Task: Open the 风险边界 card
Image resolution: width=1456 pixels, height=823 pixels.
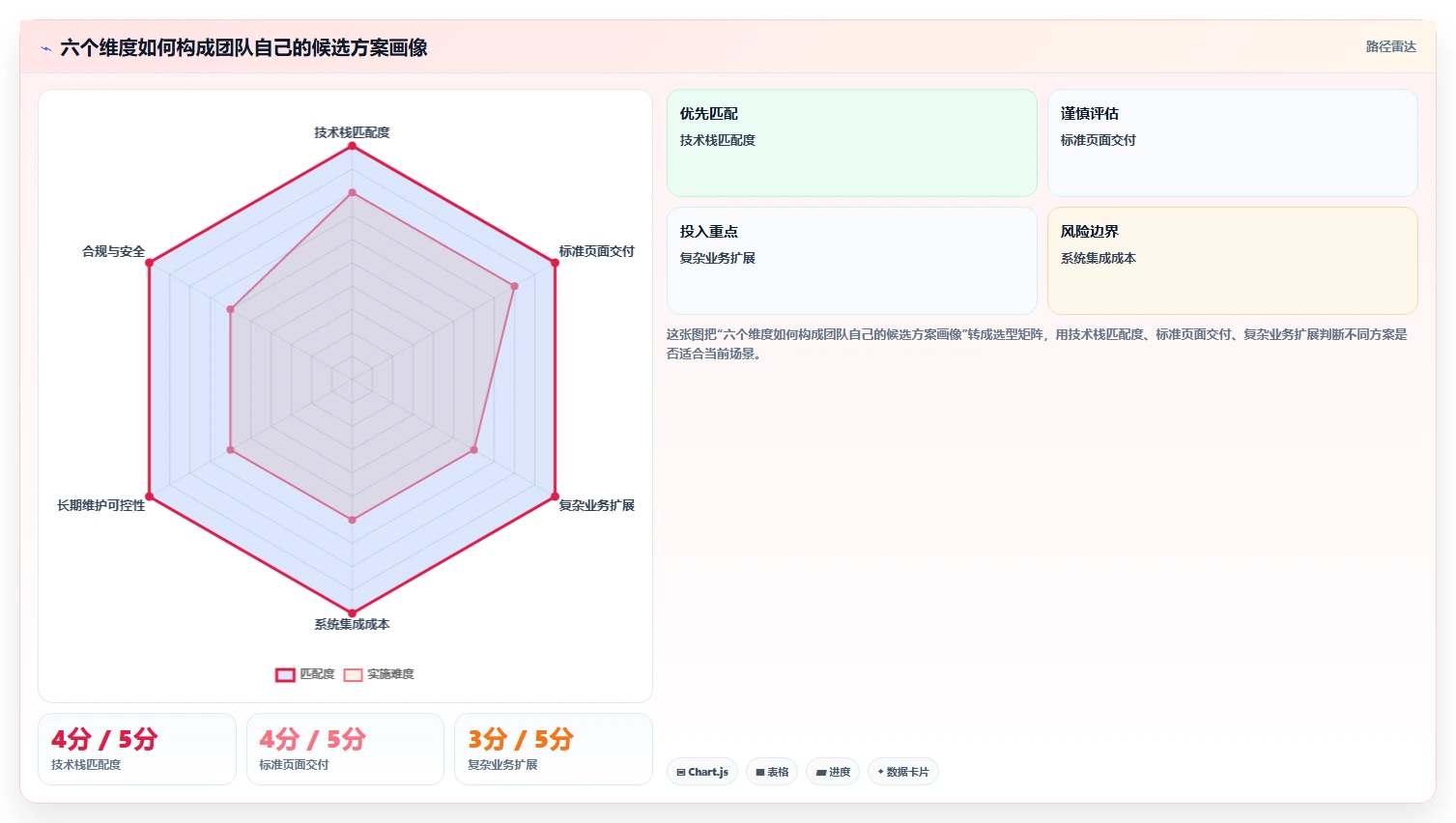Action: point(1233,261)
